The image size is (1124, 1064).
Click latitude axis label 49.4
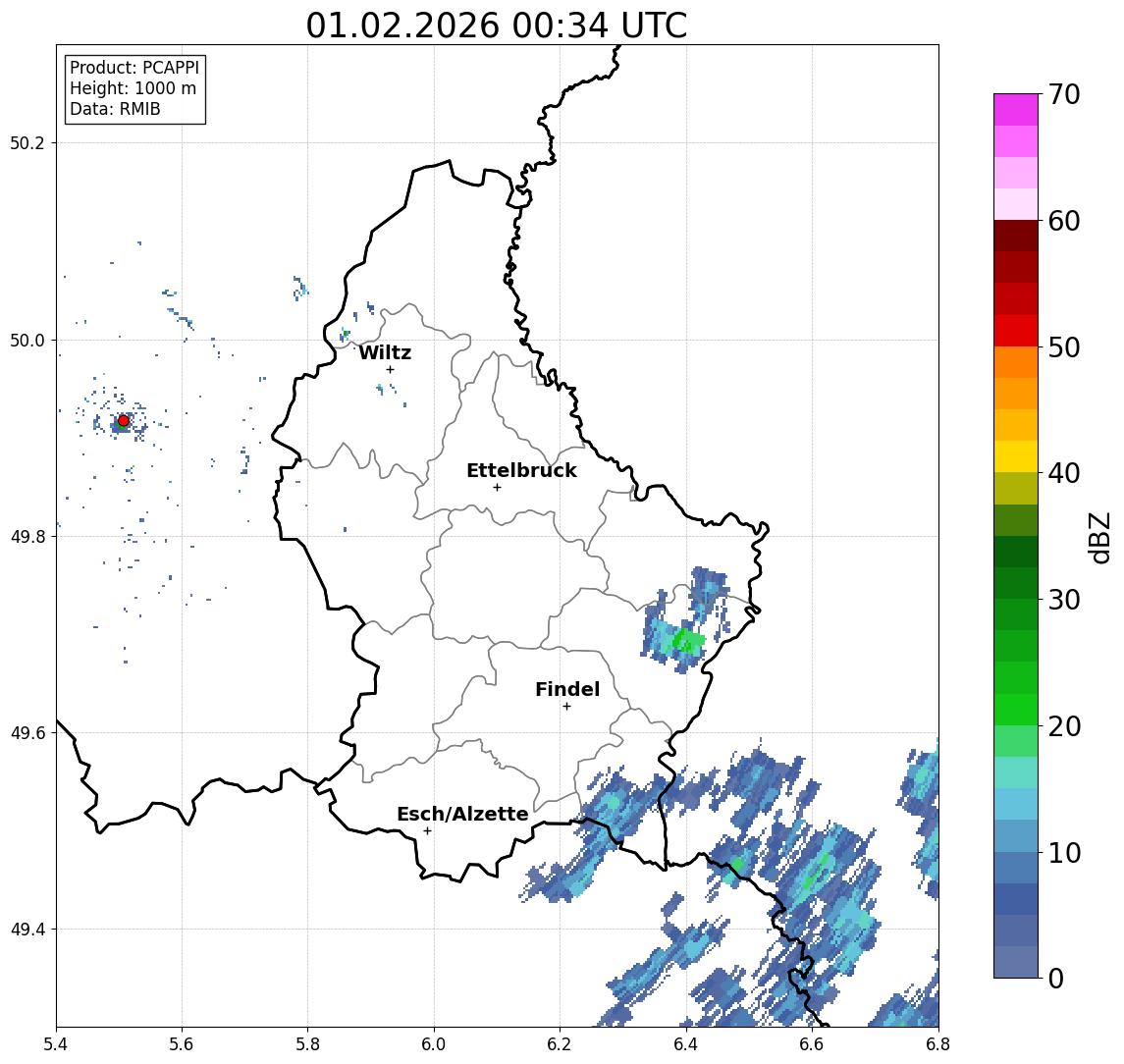(27, 930)
